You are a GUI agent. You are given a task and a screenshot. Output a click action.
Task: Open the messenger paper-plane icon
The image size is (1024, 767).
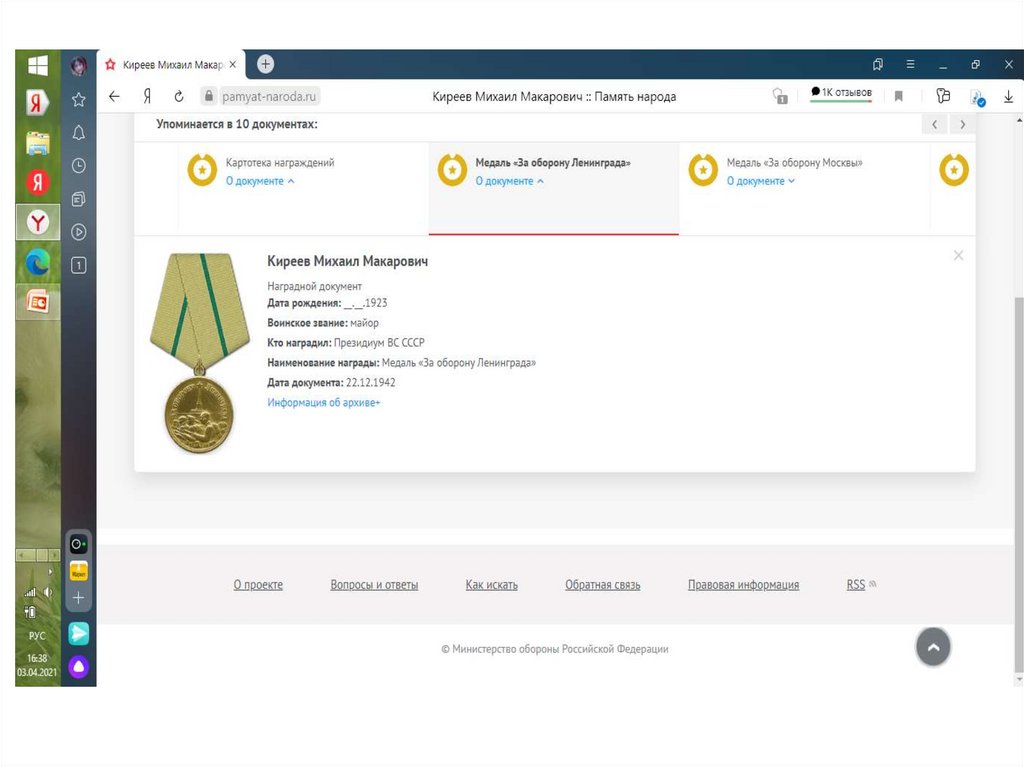point(78,633)
